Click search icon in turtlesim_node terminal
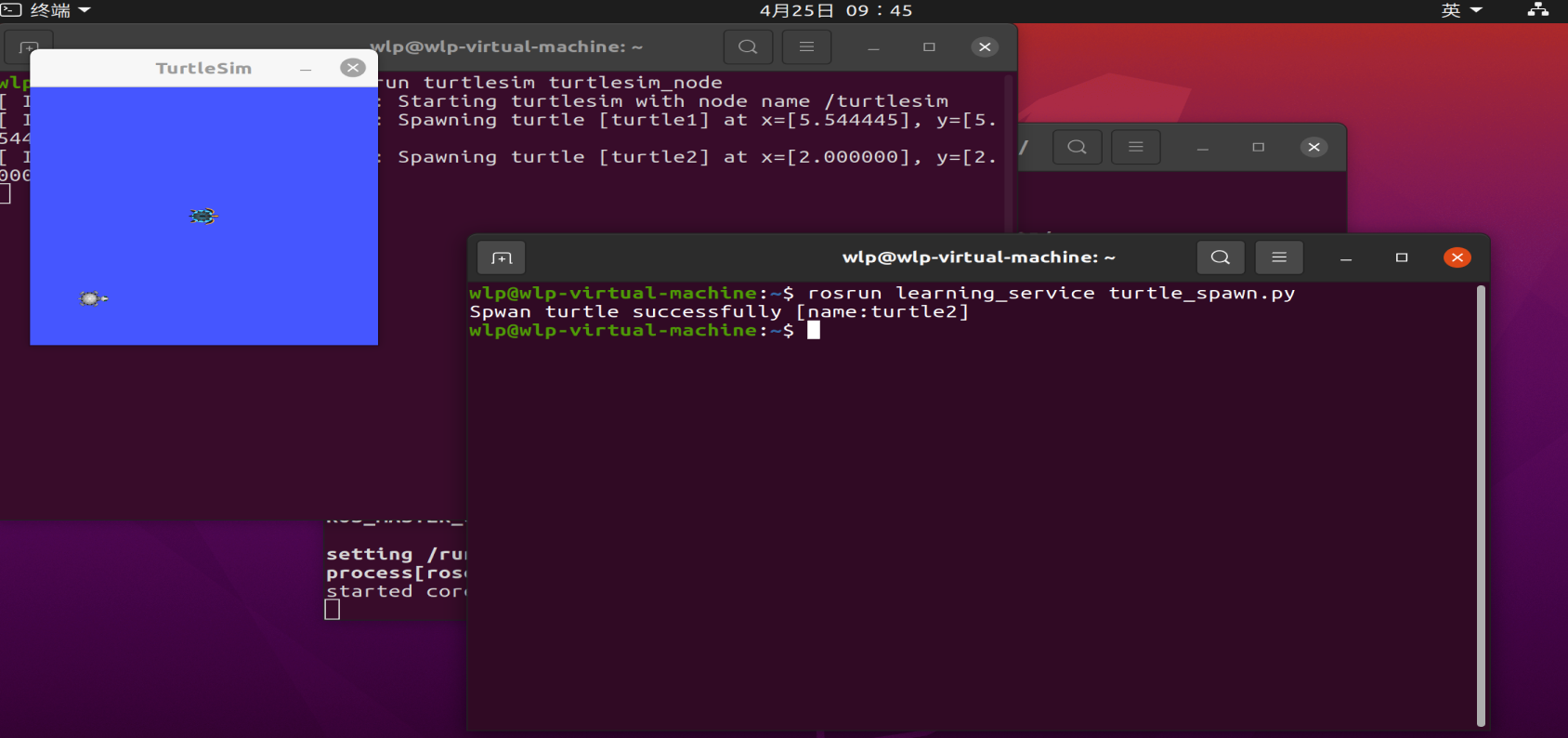Viewport: 1568px width, 738px height. 748,46
